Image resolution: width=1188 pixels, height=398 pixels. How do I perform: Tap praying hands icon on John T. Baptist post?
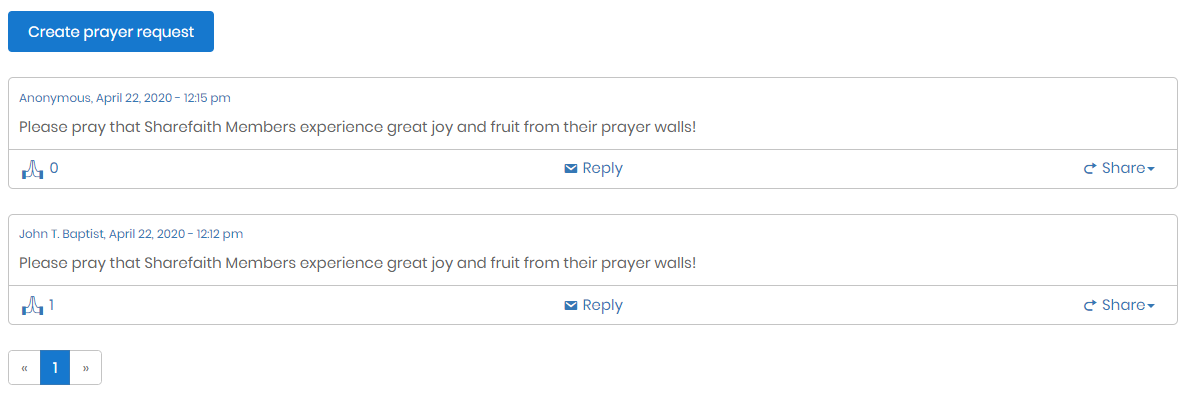pyautogui.click(x=32, y=306)
